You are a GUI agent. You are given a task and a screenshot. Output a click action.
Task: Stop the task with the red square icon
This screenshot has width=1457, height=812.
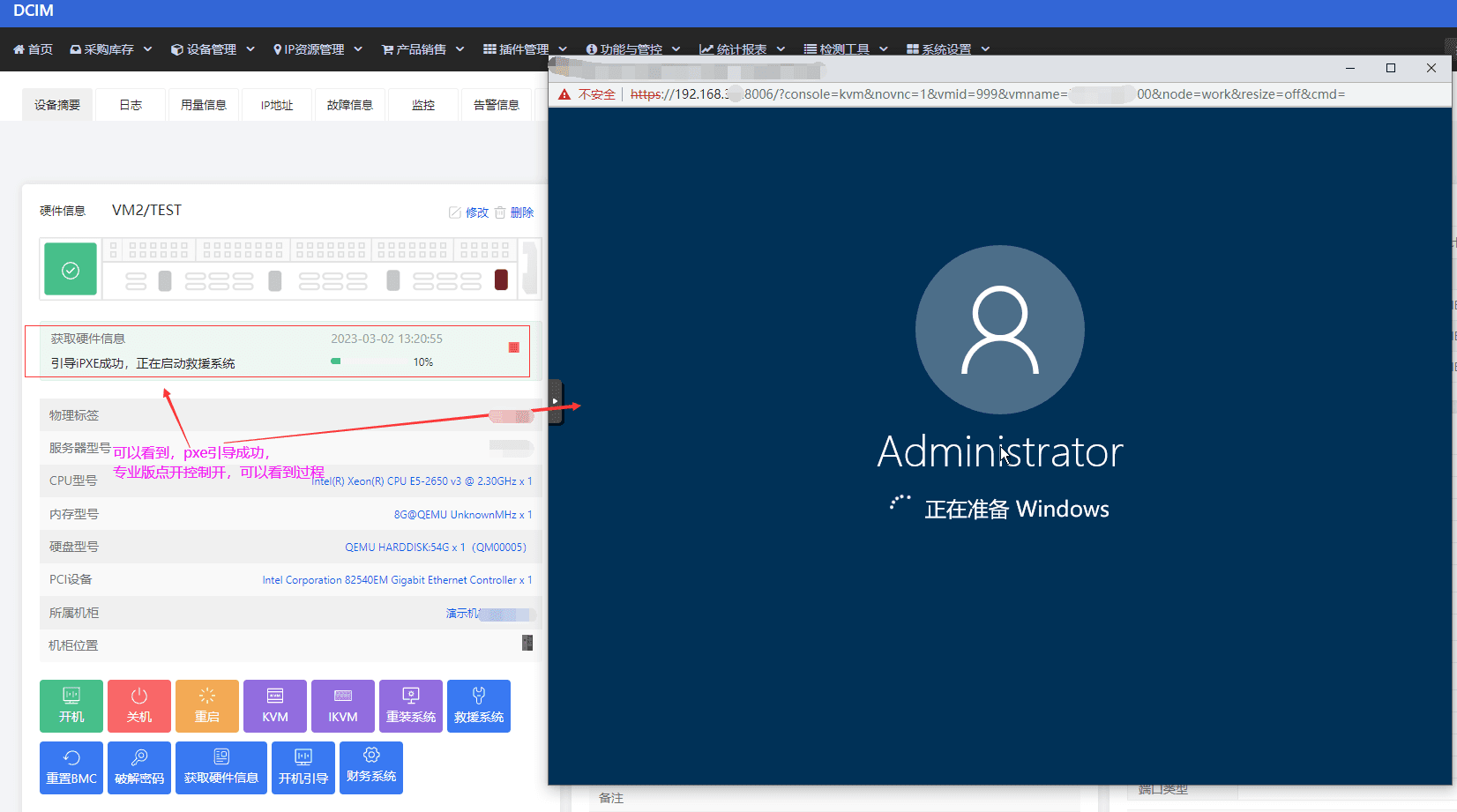pyautogui.click(x=514, y=347)
